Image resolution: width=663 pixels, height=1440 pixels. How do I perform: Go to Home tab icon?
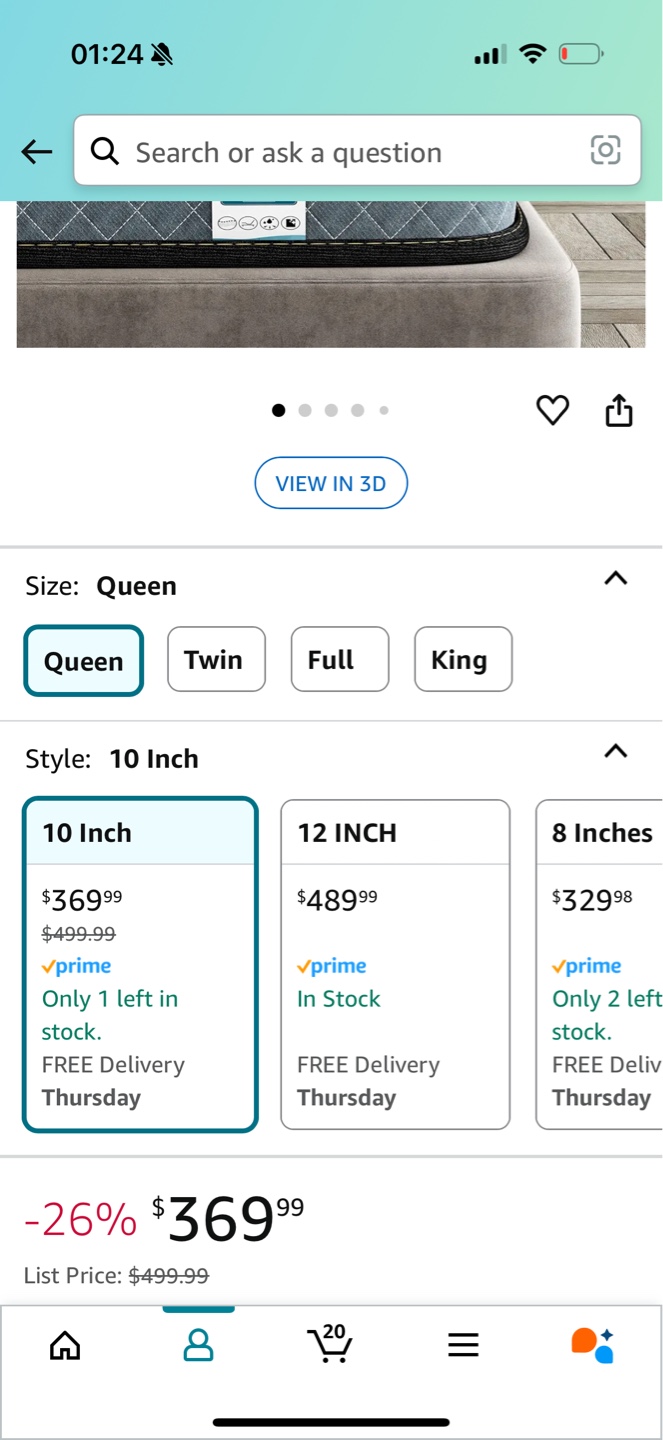[x=65, y=1346]
